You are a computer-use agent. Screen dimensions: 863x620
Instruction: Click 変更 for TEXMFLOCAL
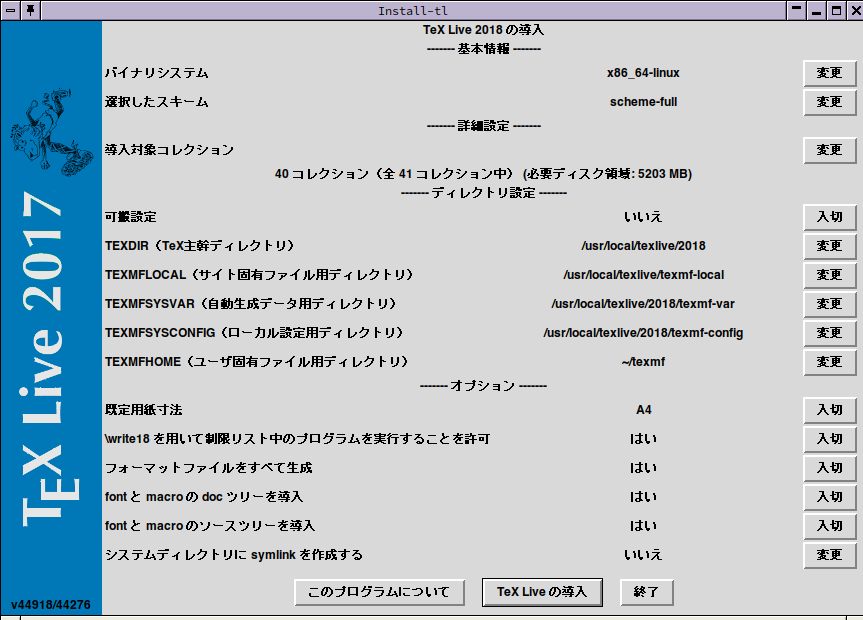click(829, 275)
